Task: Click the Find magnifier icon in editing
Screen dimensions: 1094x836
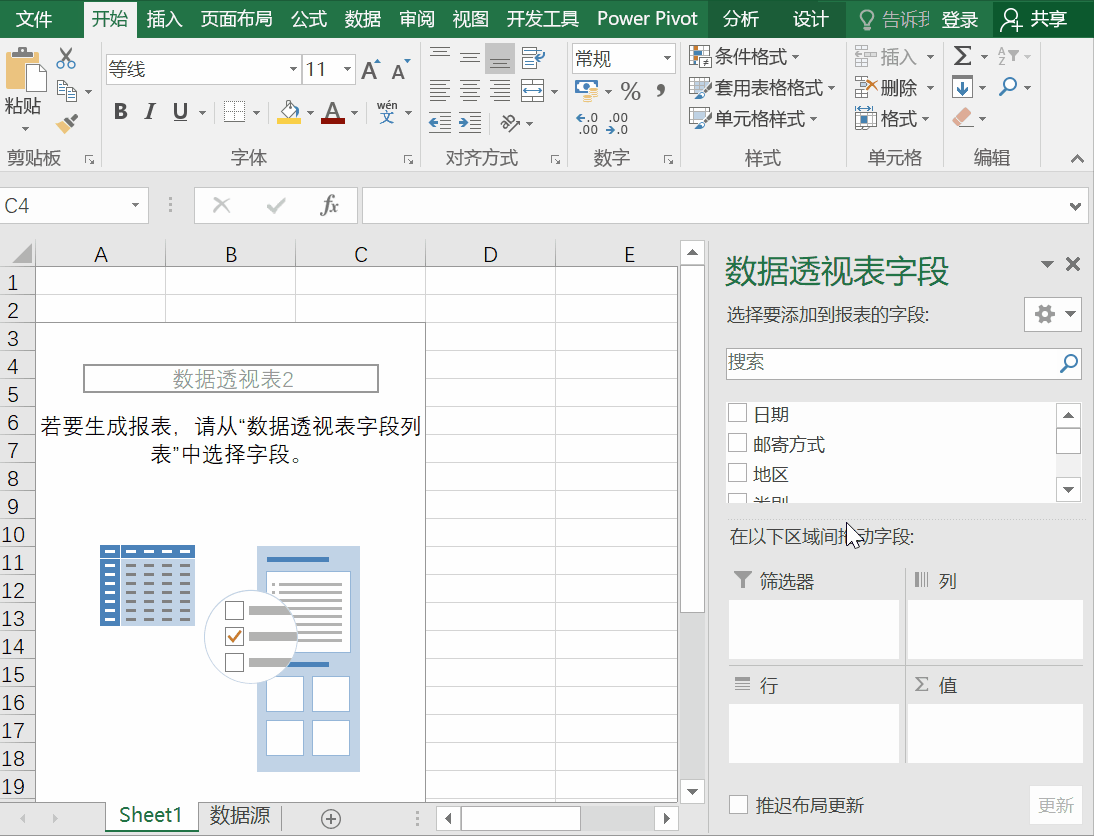Action: tap(1007, 87)
